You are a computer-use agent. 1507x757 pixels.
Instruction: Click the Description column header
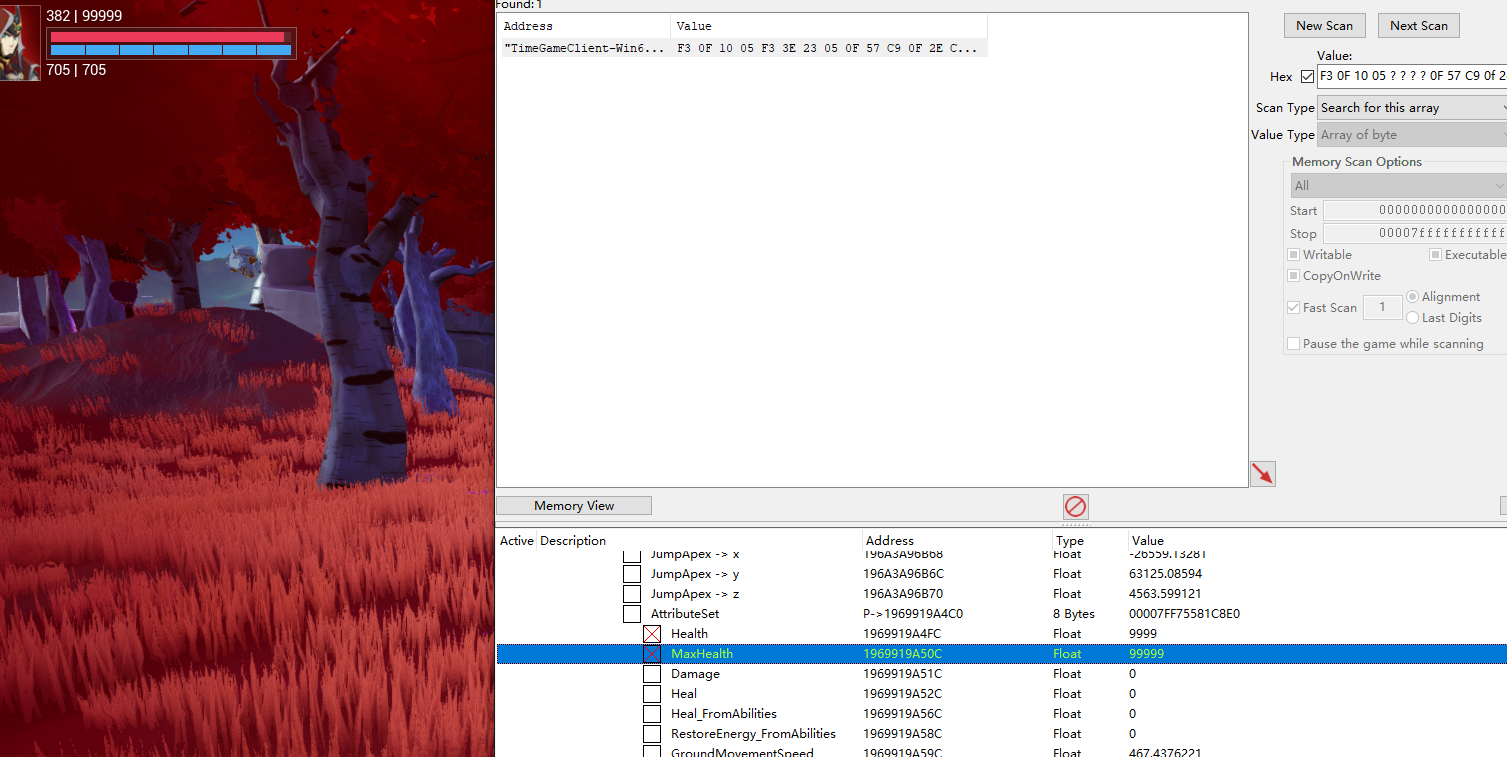pos(573,541)
